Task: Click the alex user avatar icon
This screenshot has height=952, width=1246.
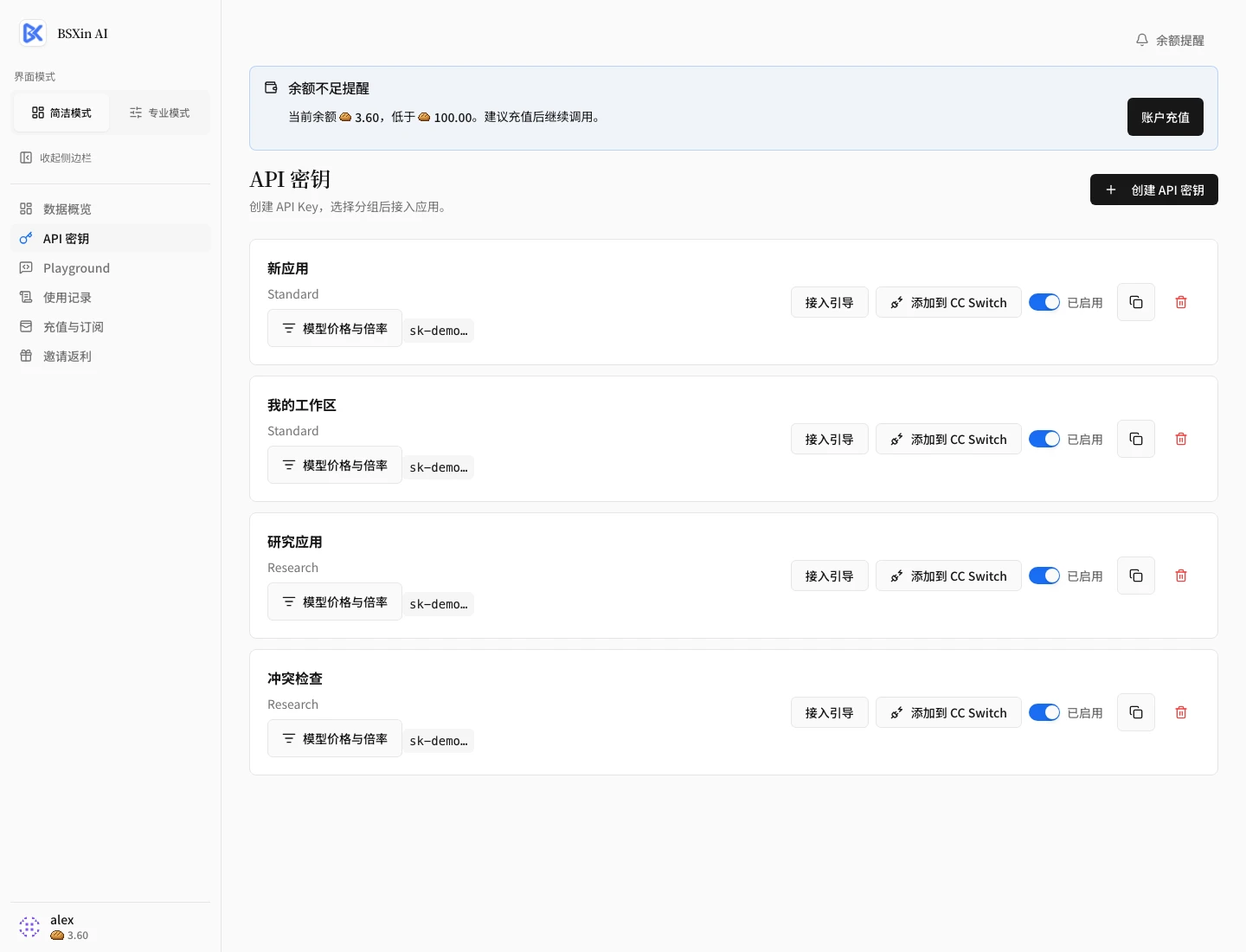Action: click(x=29, y=927)
